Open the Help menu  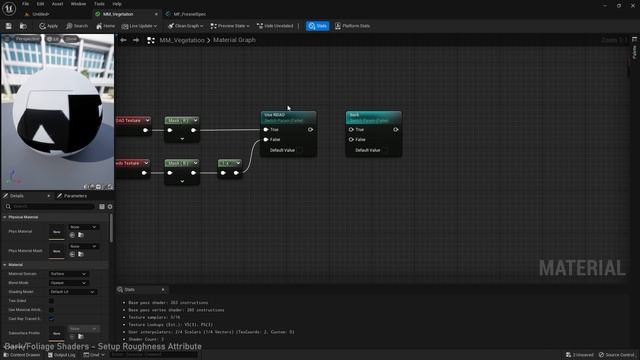click(117, 4)
